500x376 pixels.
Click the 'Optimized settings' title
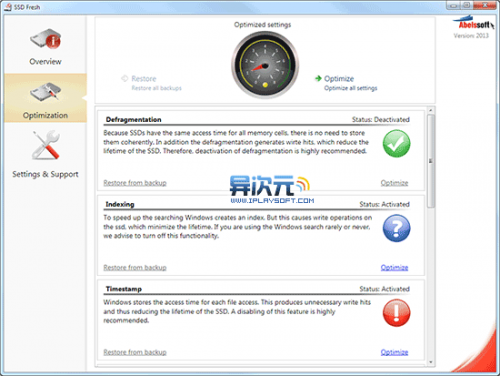[x=263, y=25]
